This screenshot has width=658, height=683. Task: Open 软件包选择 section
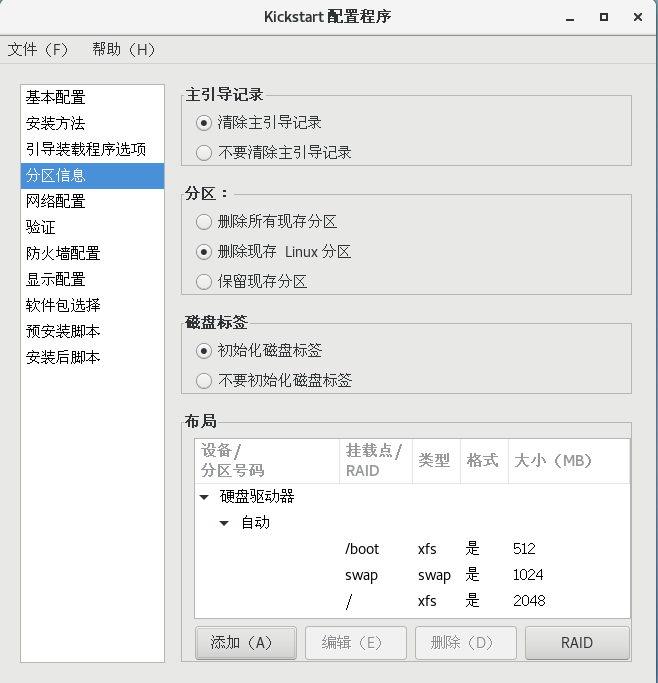92,305
